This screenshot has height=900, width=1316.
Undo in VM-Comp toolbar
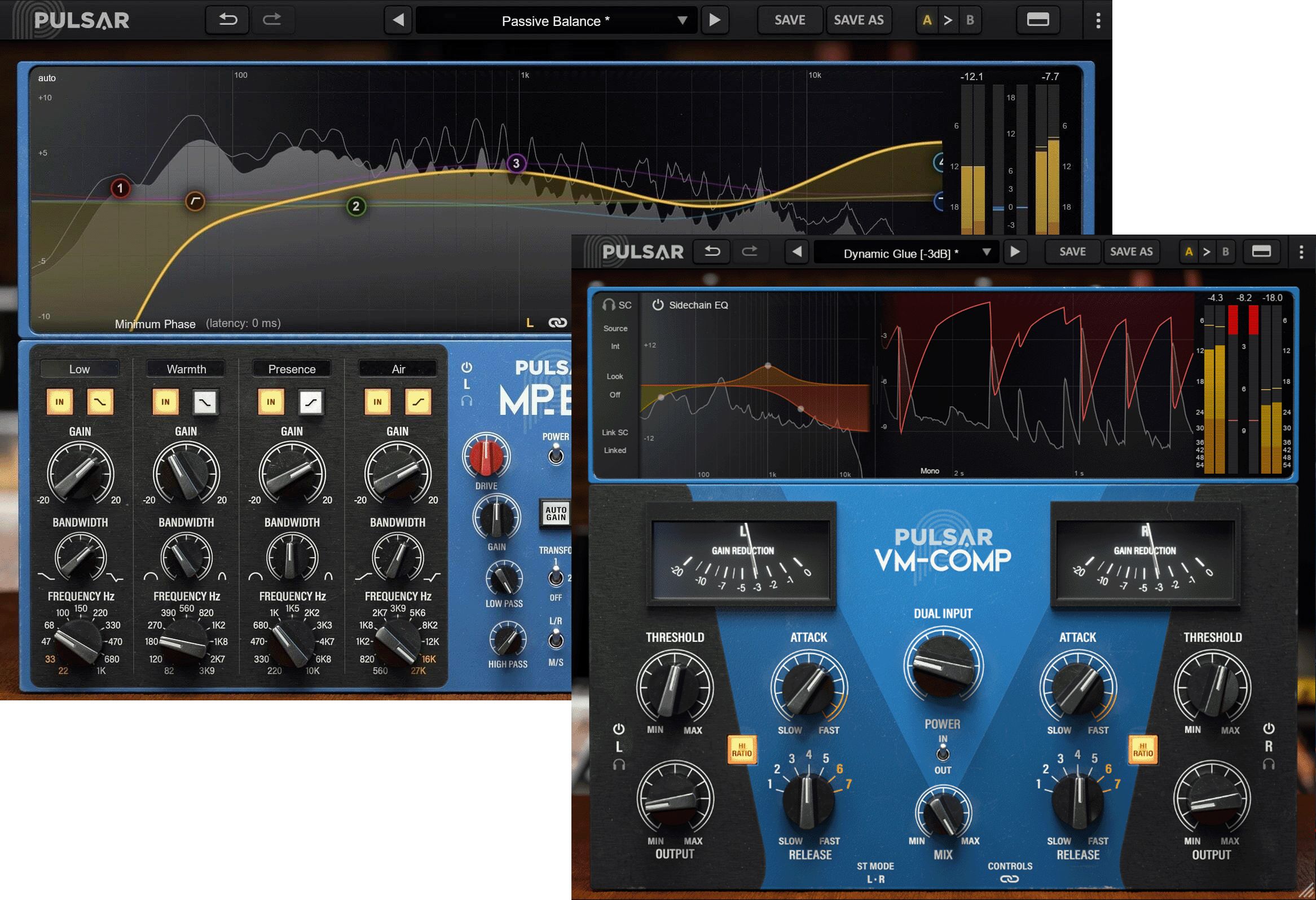click(712, 252)
